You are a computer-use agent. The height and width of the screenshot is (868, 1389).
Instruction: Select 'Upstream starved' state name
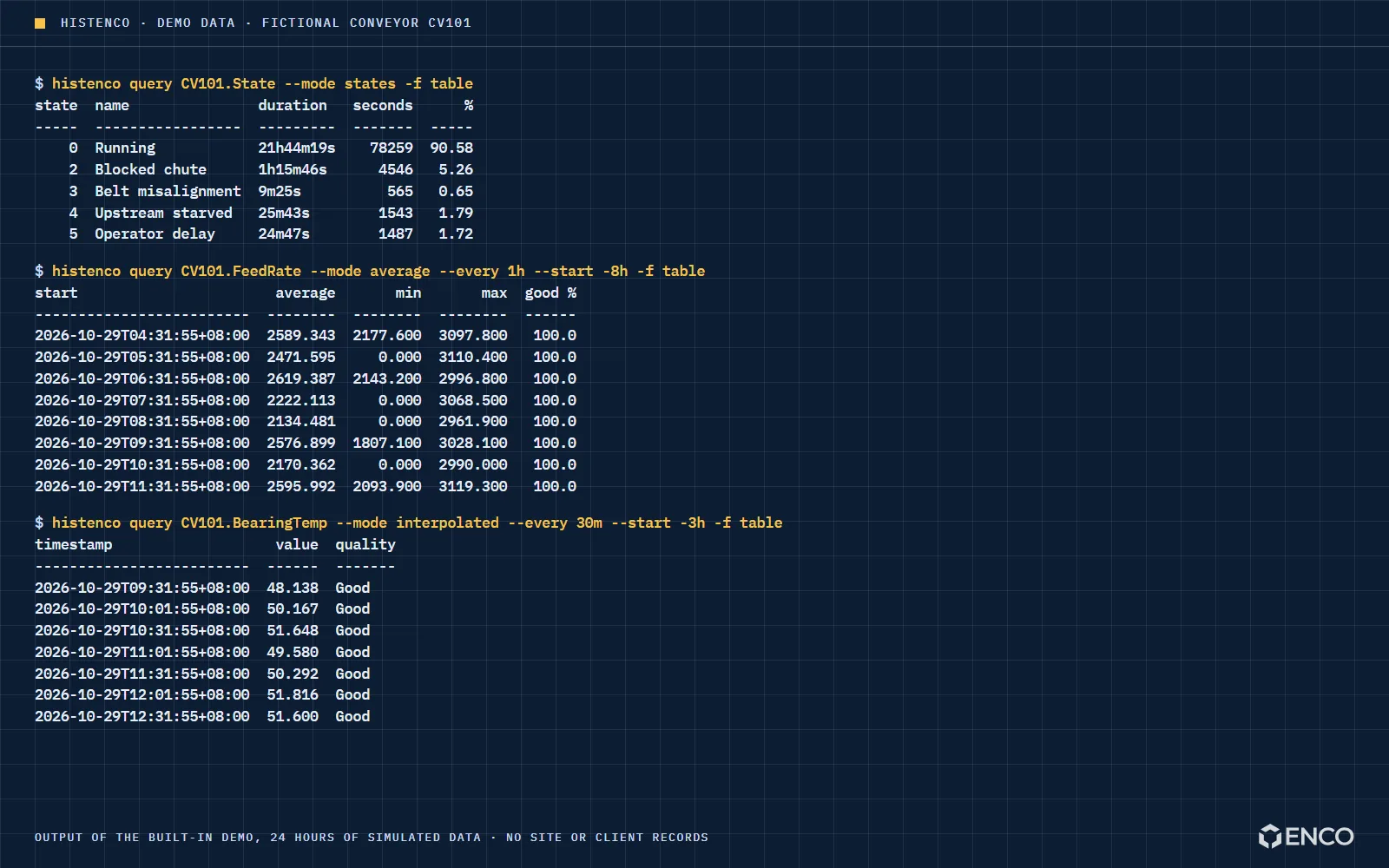[x=163, y=213]
